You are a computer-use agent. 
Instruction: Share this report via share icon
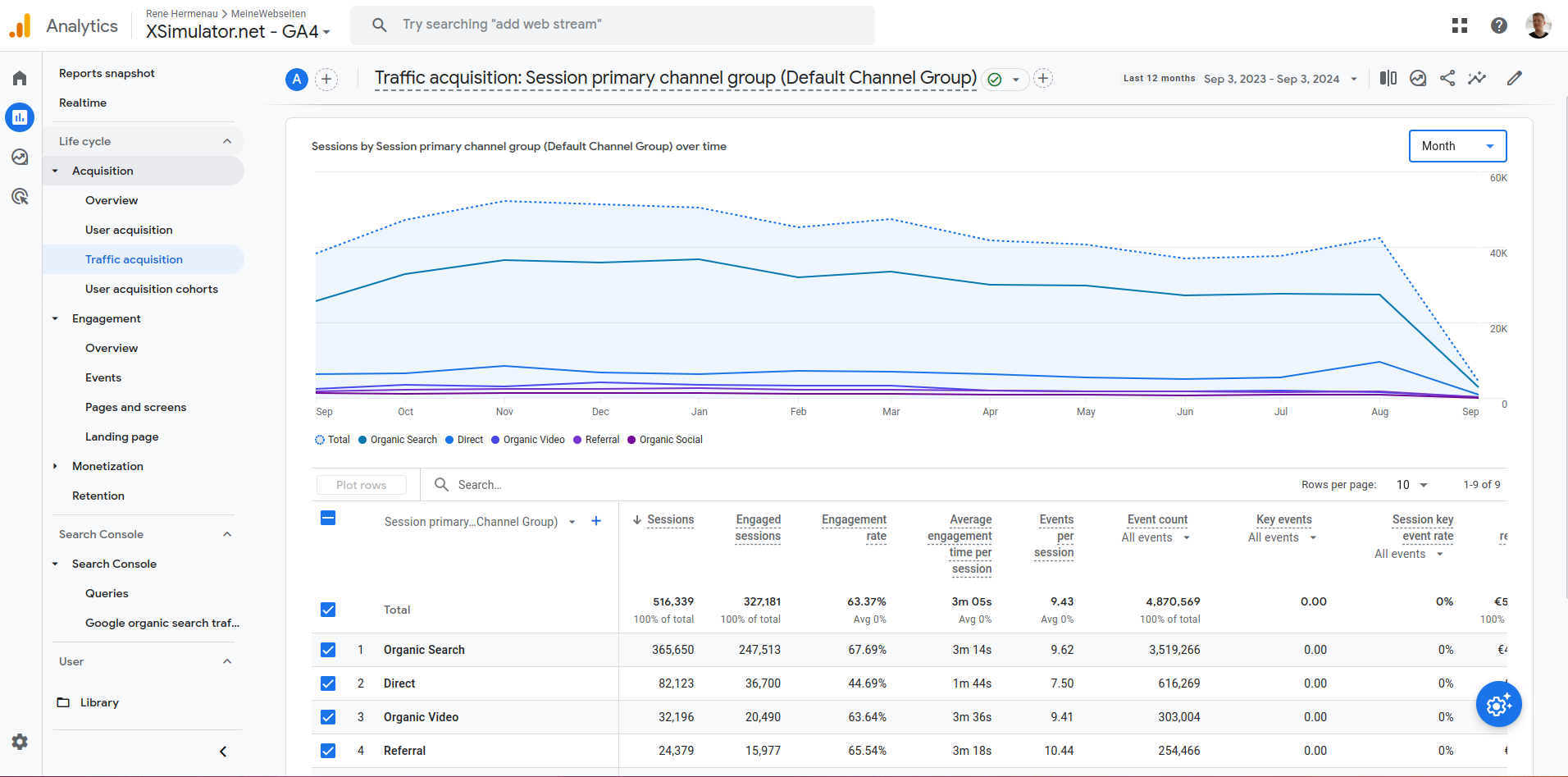pos(1447,78)
